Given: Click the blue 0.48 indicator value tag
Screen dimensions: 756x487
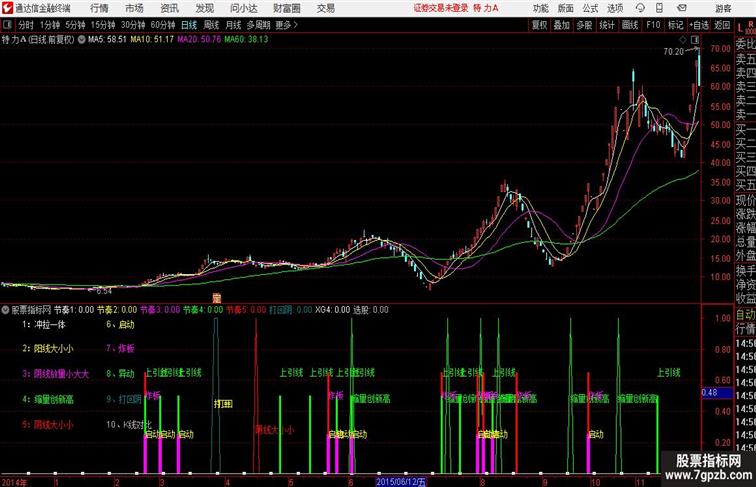Looking at the screenshot, I should (717, 393).
